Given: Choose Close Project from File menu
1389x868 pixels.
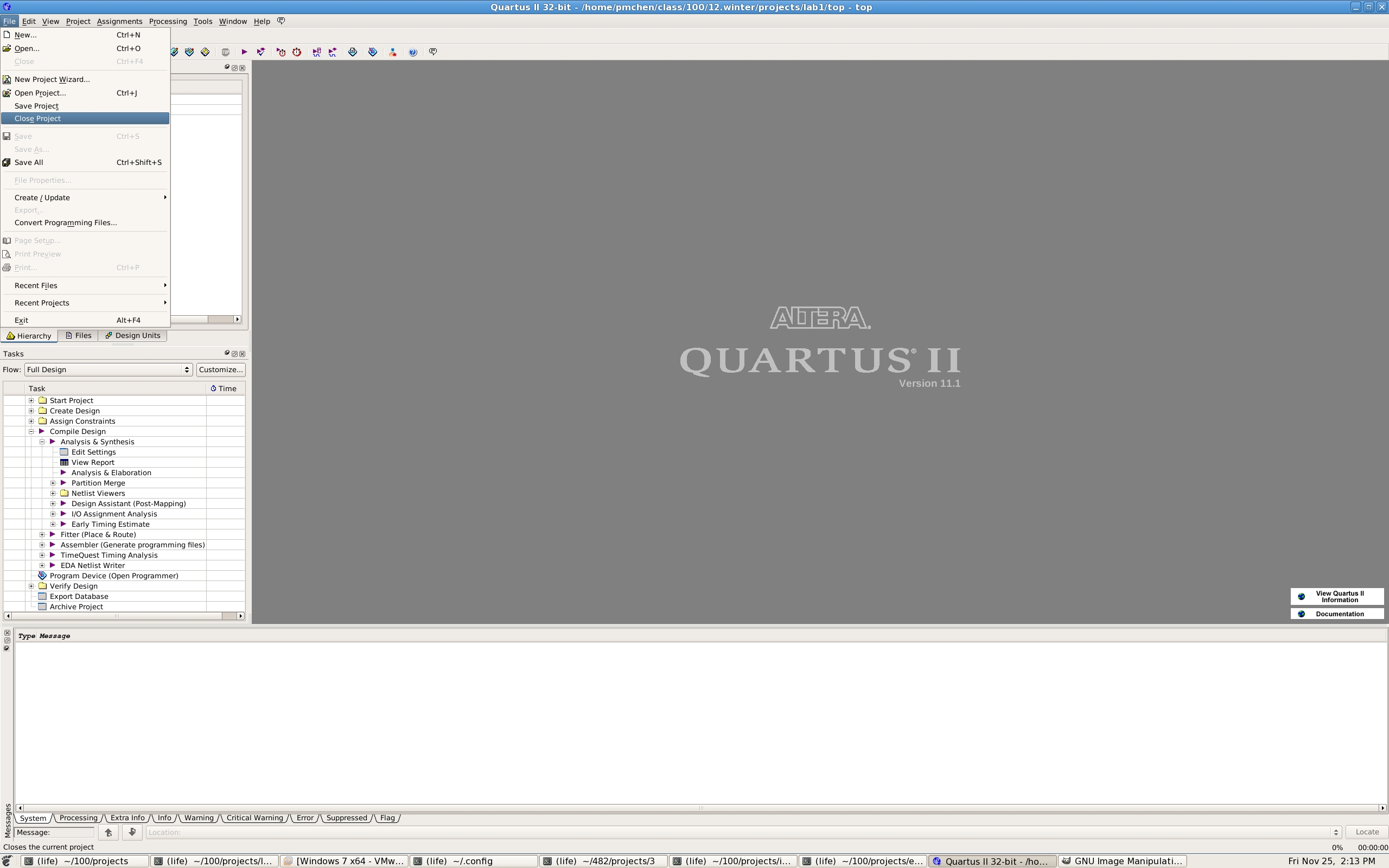Looking at the screenshot, I should coord(85,118).
